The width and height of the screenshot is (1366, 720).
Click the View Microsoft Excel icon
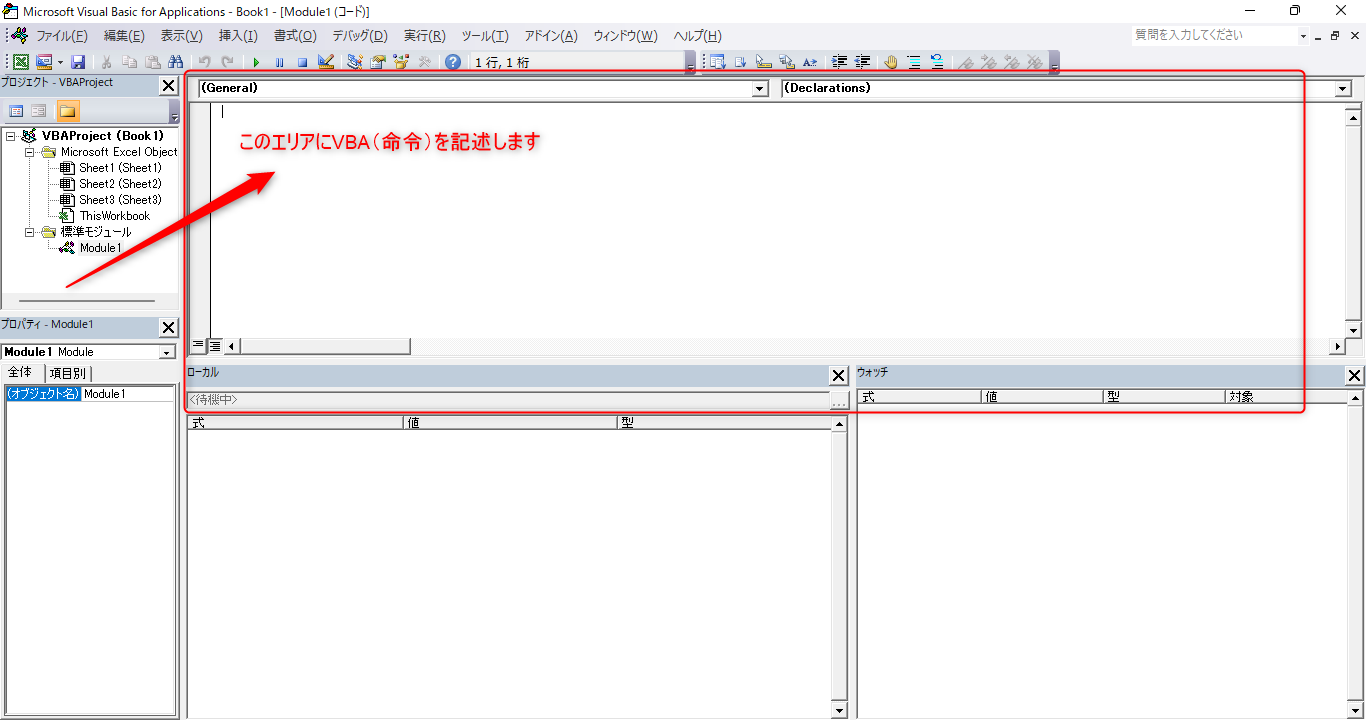[x=21, y=62]
